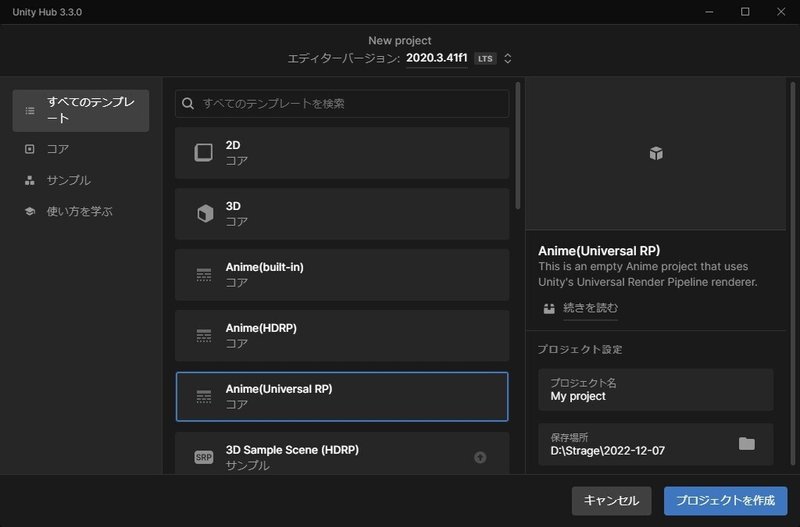
Task: Click the プロジェクトを作成 button
Action: pos(726,500)
